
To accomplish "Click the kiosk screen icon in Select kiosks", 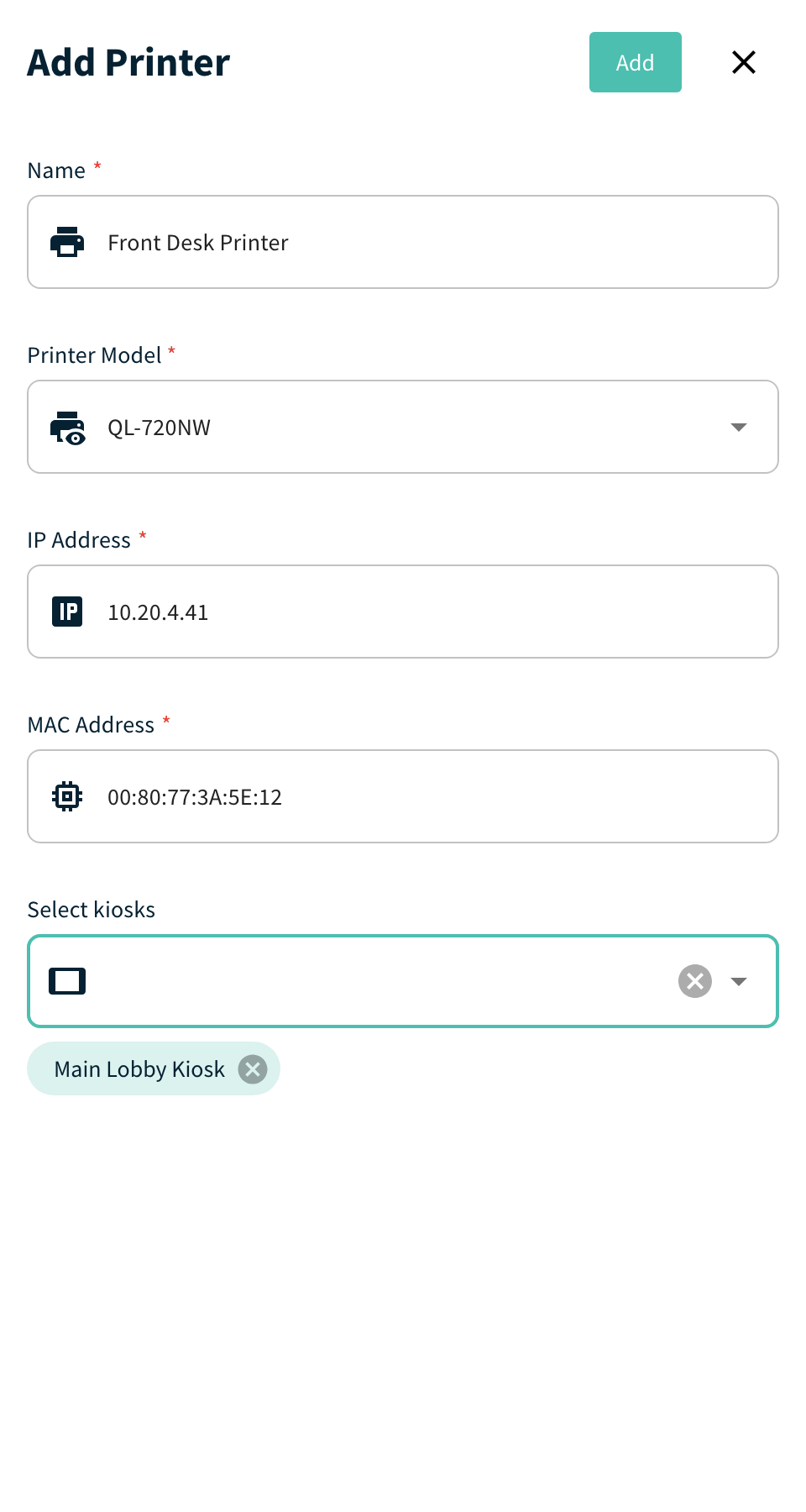I will 67,981.
